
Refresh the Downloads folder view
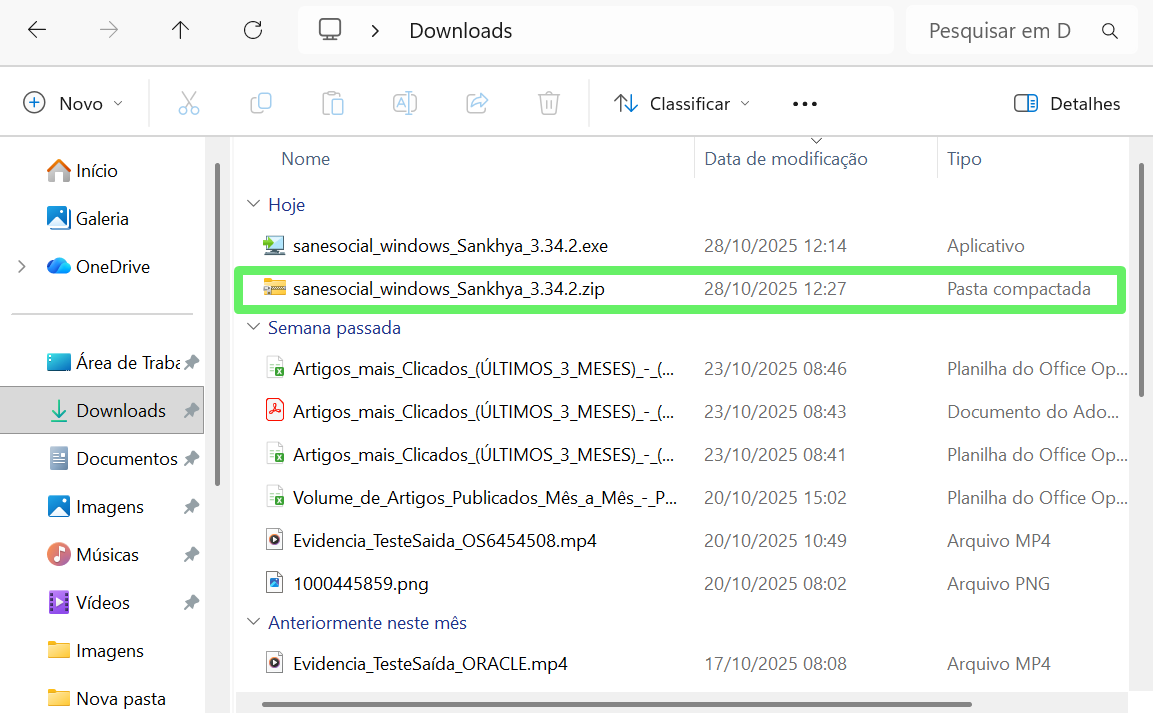click(x=253, y=30)
